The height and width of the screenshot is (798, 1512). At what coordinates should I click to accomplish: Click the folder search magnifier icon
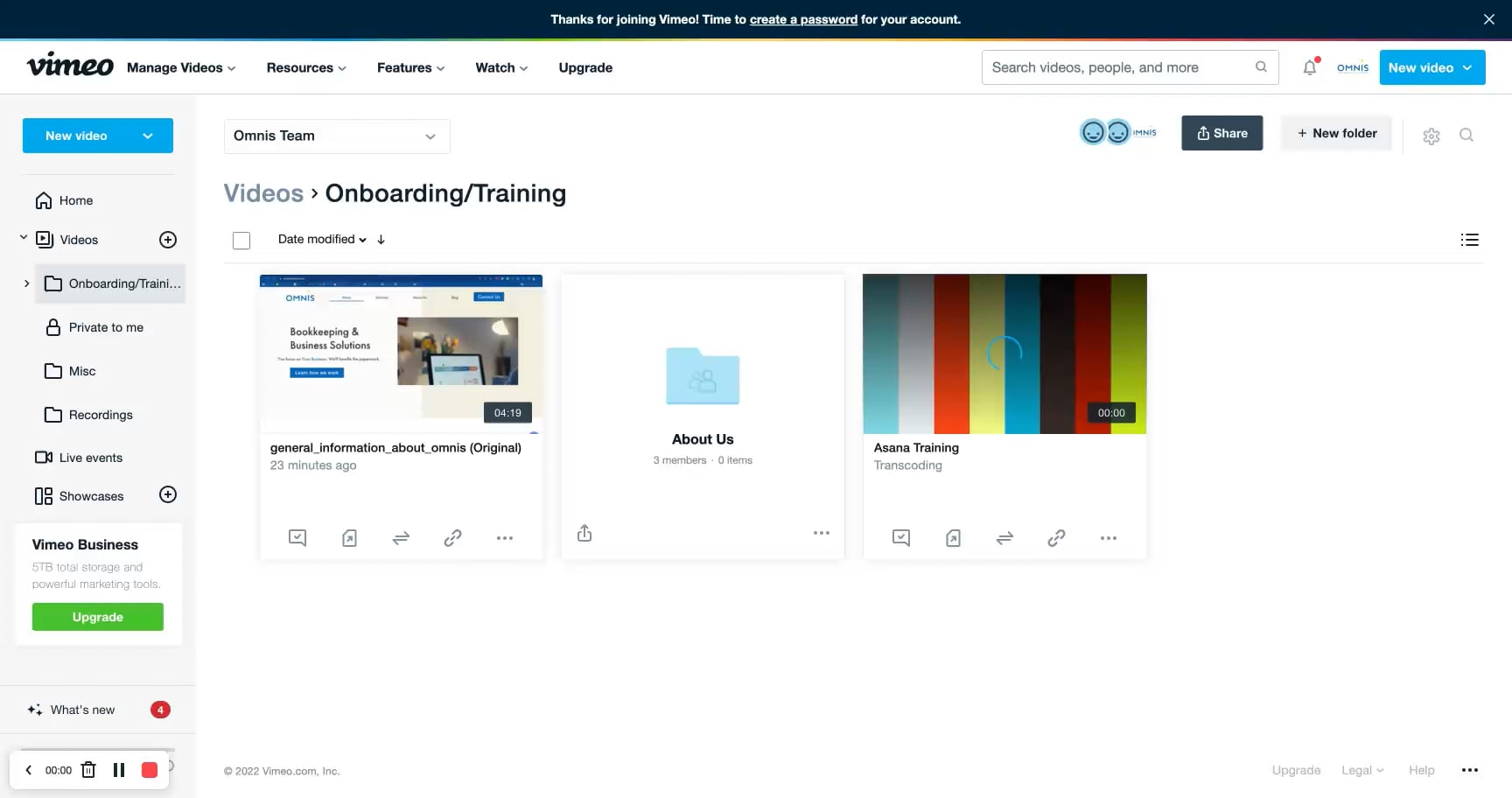(1466, 135)
